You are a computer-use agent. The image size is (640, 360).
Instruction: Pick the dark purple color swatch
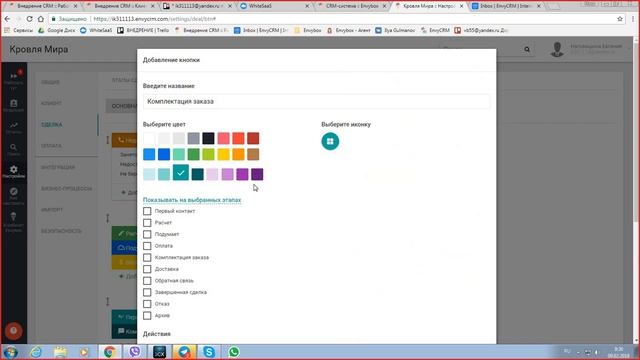[x=257, y=174]
